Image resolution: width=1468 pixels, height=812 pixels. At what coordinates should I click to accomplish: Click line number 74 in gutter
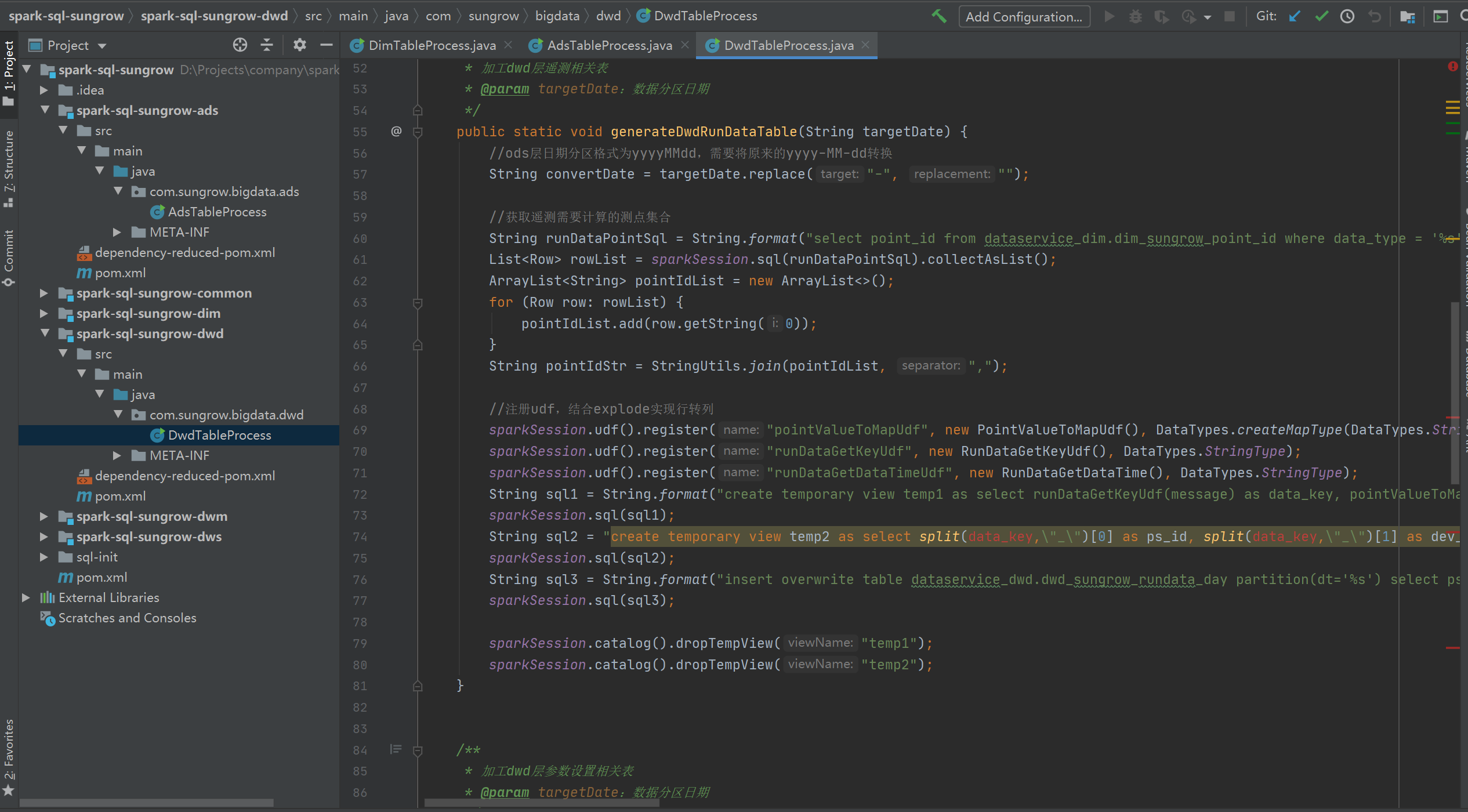point(360,537)
